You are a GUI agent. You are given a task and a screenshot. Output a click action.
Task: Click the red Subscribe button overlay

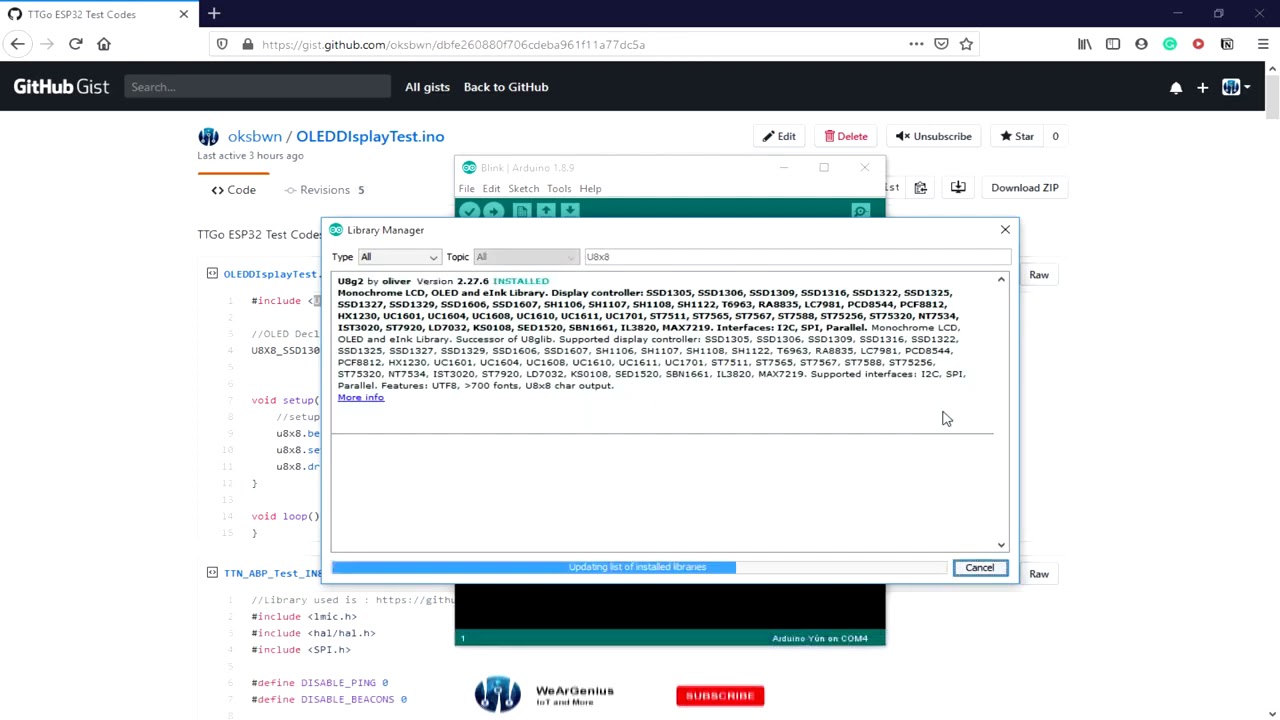720,695
